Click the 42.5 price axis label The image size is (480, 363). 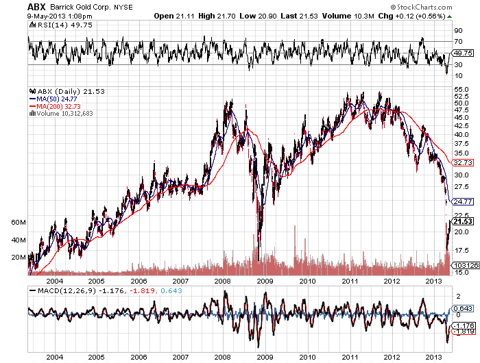[x=461, y=126]
